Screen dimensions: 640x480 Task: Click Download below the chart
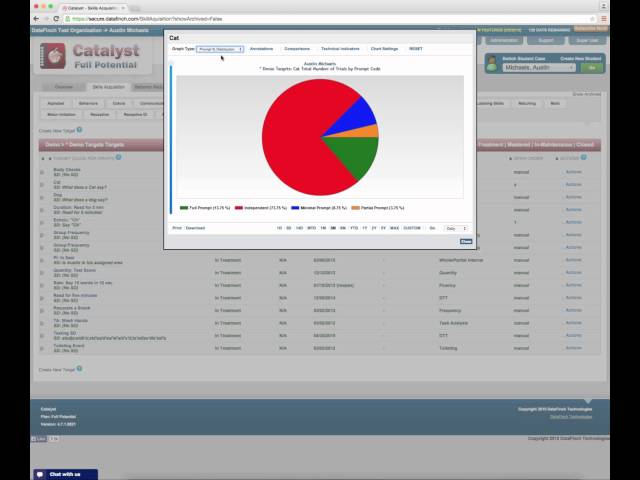(x=196, y=228)
